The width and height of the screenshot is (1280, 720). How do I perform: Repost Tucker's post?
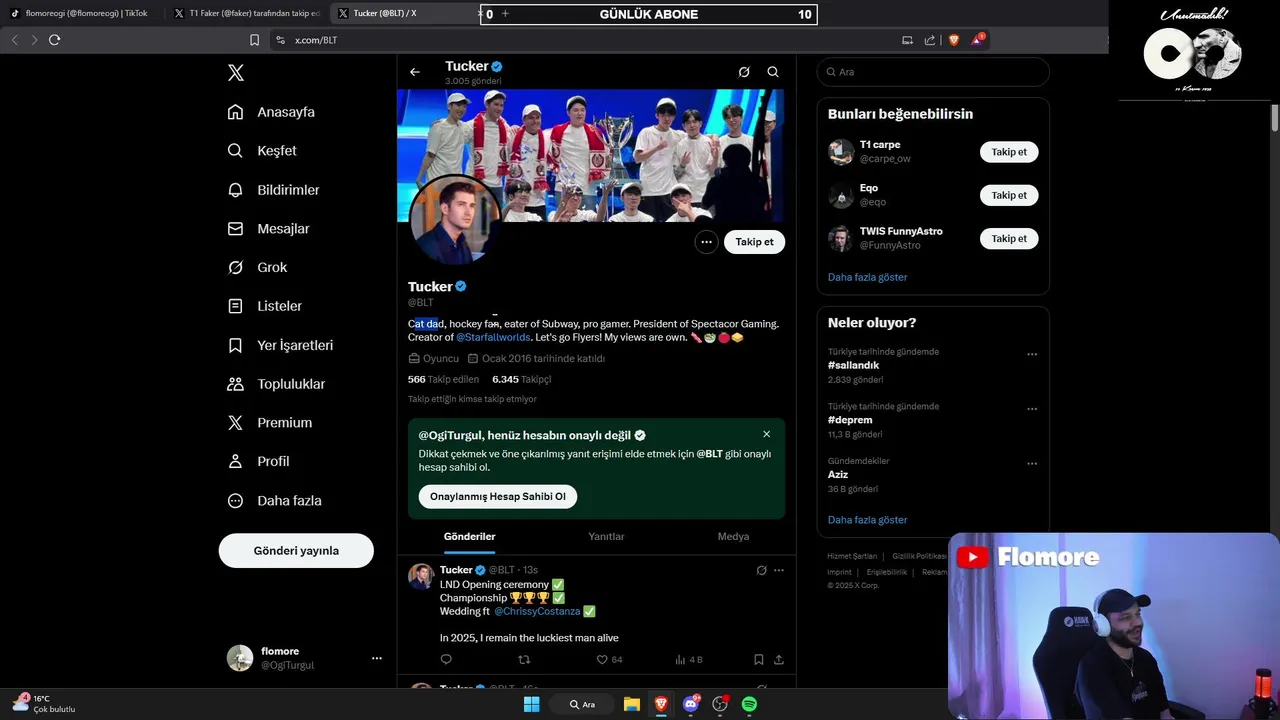coord(524,660)
